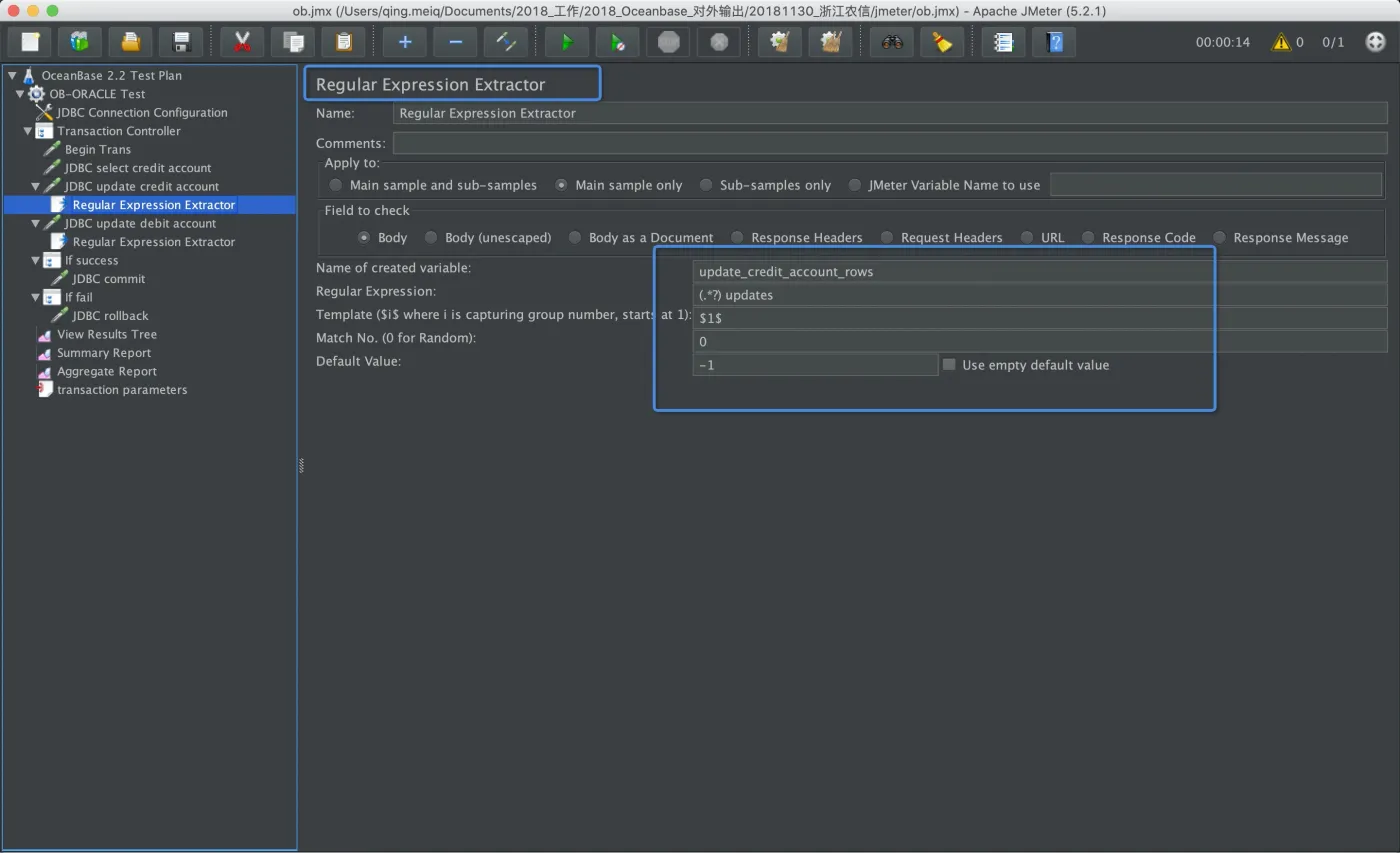This screenshot has height=853, width=1400.
Task: Choose 'Body as a Document' radio
Action: [575, 237]
